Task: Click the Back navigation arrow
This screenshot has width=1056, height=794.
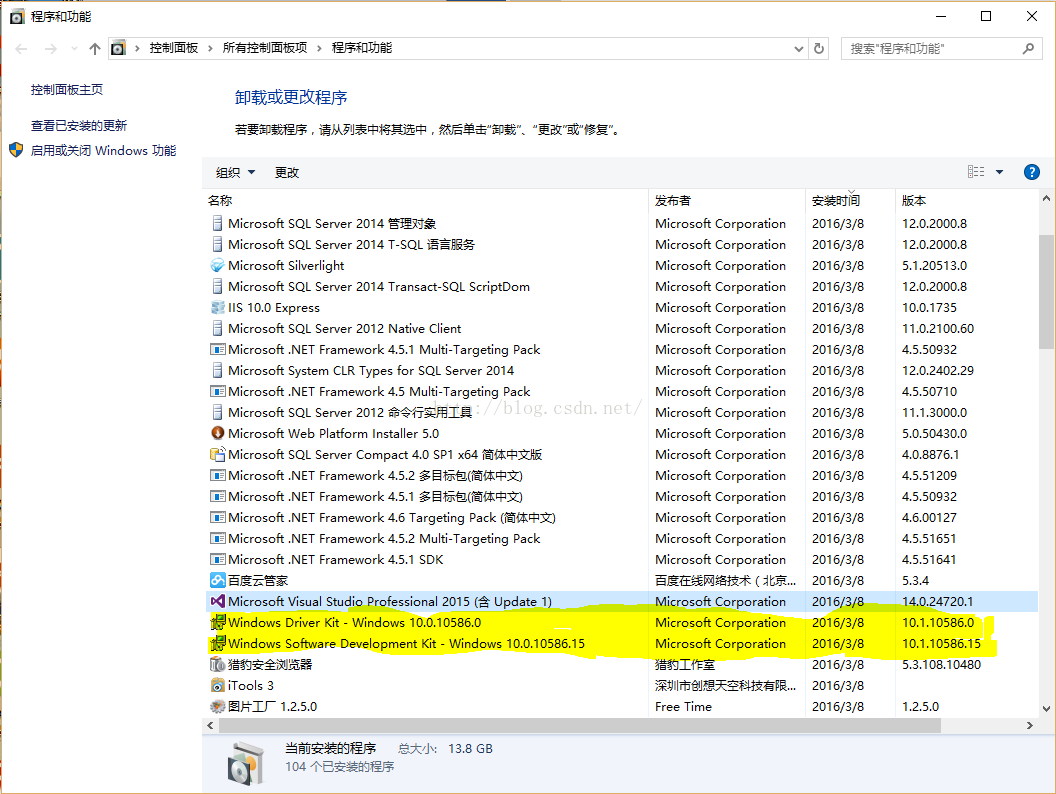Action: pyautogui.click(x=21, y=48)
